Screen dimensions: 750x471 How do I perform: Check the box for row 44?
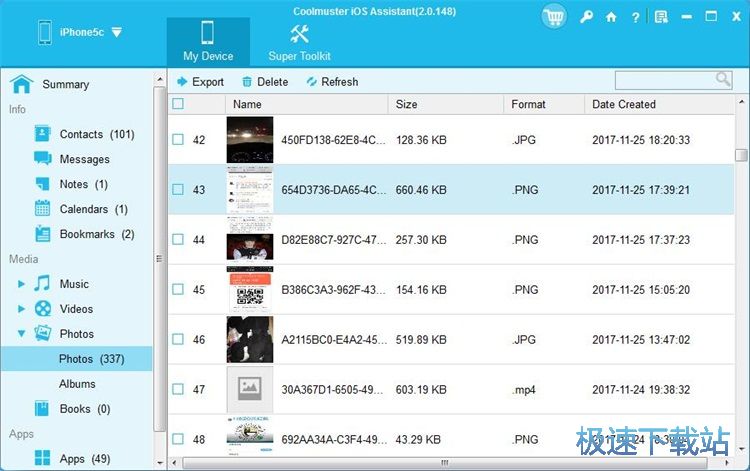(178, 240)
